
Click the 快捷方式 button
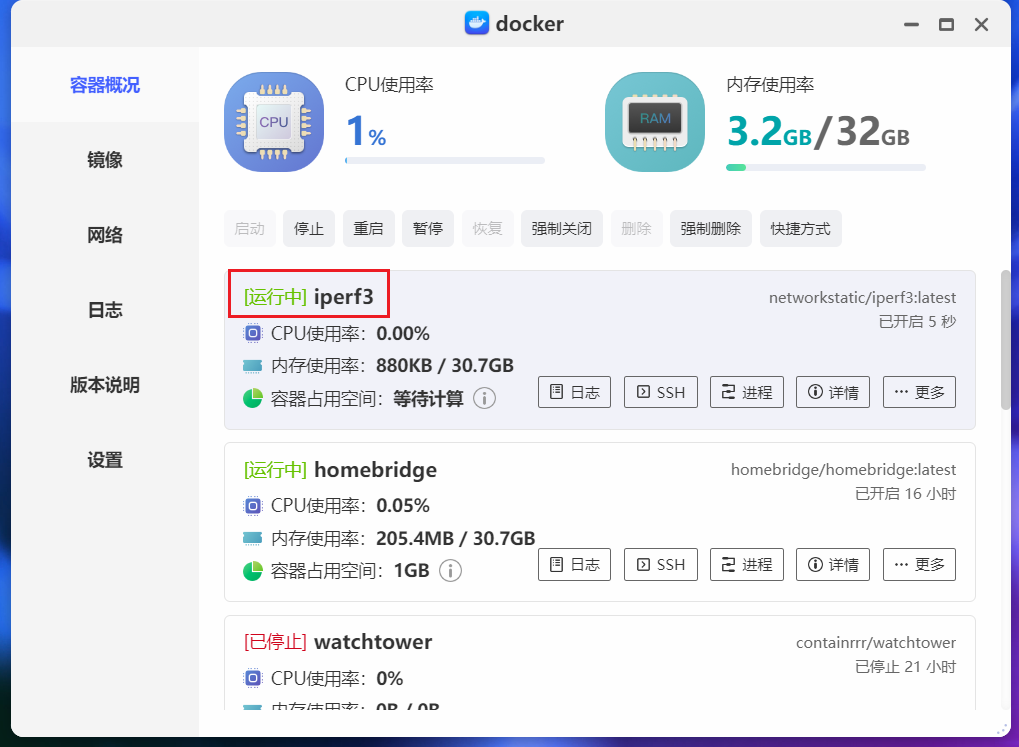801,229
